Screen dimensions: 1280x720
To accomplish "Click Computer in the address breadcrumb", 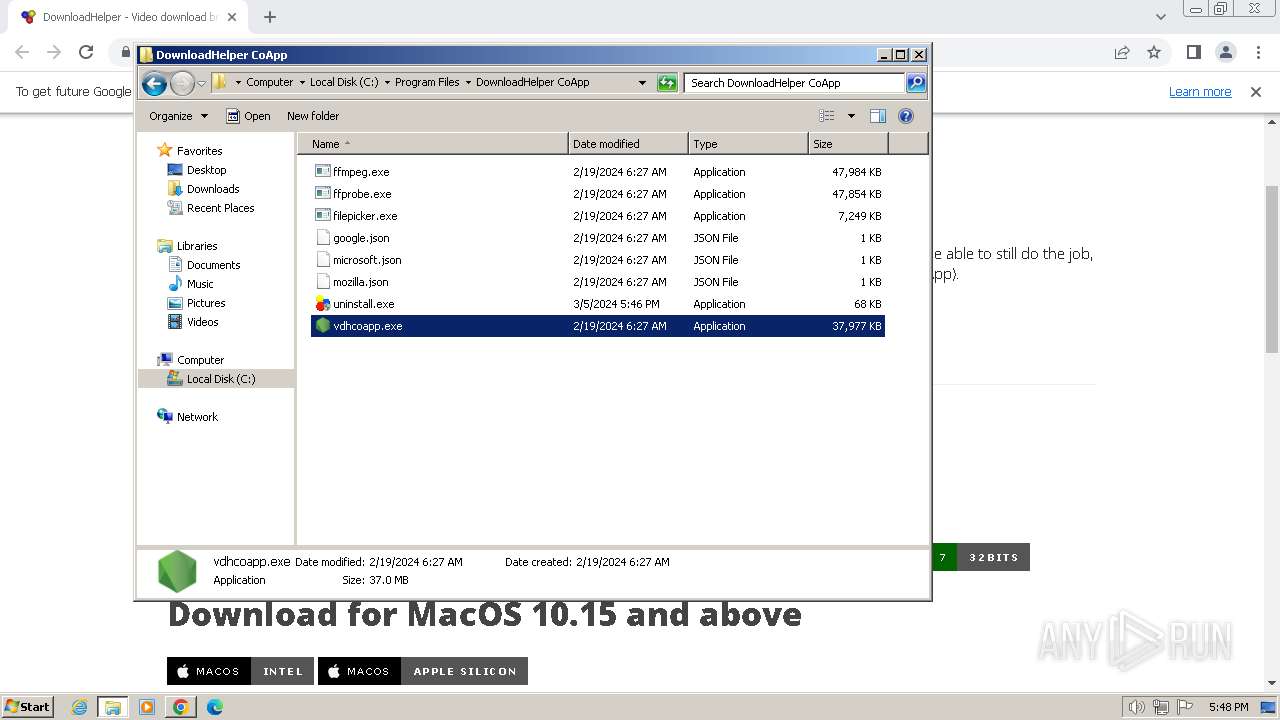I will (x=270, y=83).
